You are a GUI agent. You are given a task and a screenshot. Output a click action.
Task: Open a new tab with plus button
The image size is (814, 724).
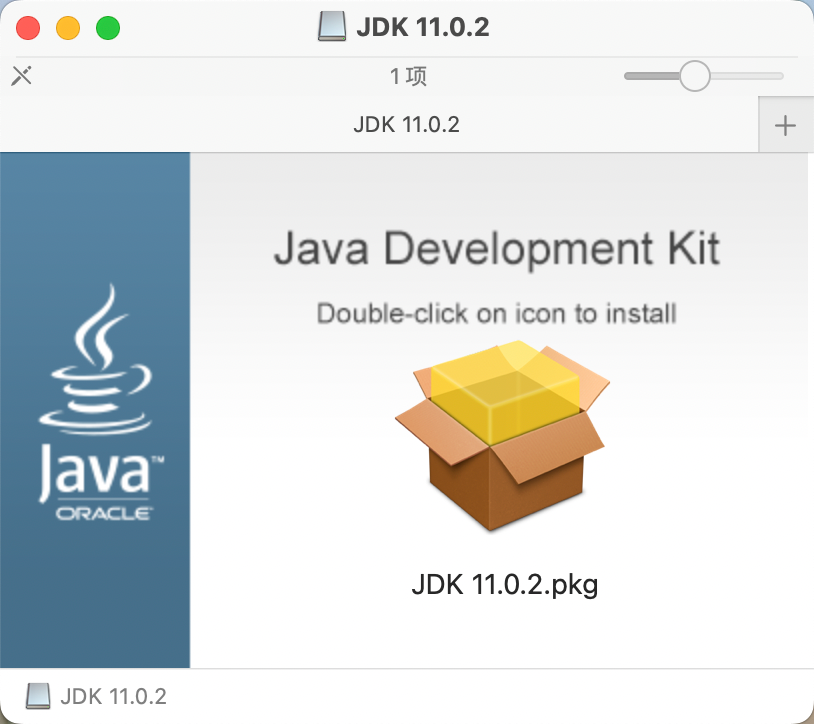785,125
